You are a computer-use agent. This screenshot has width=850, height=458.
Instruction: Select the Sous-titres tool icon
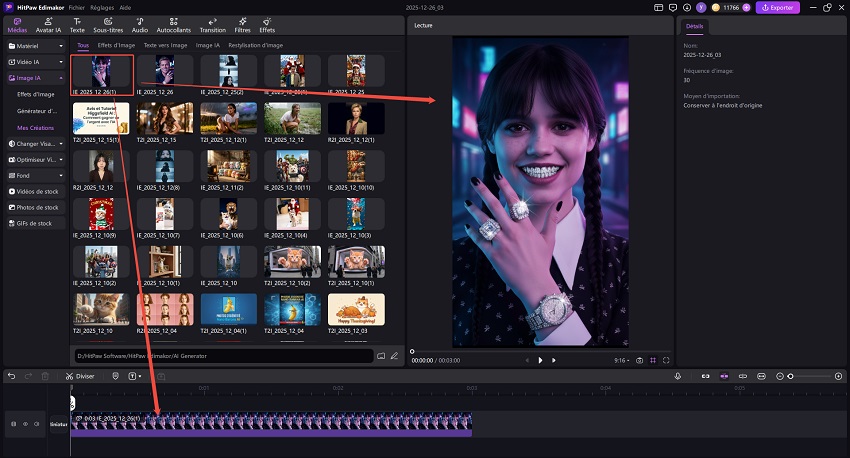[106, 24]
